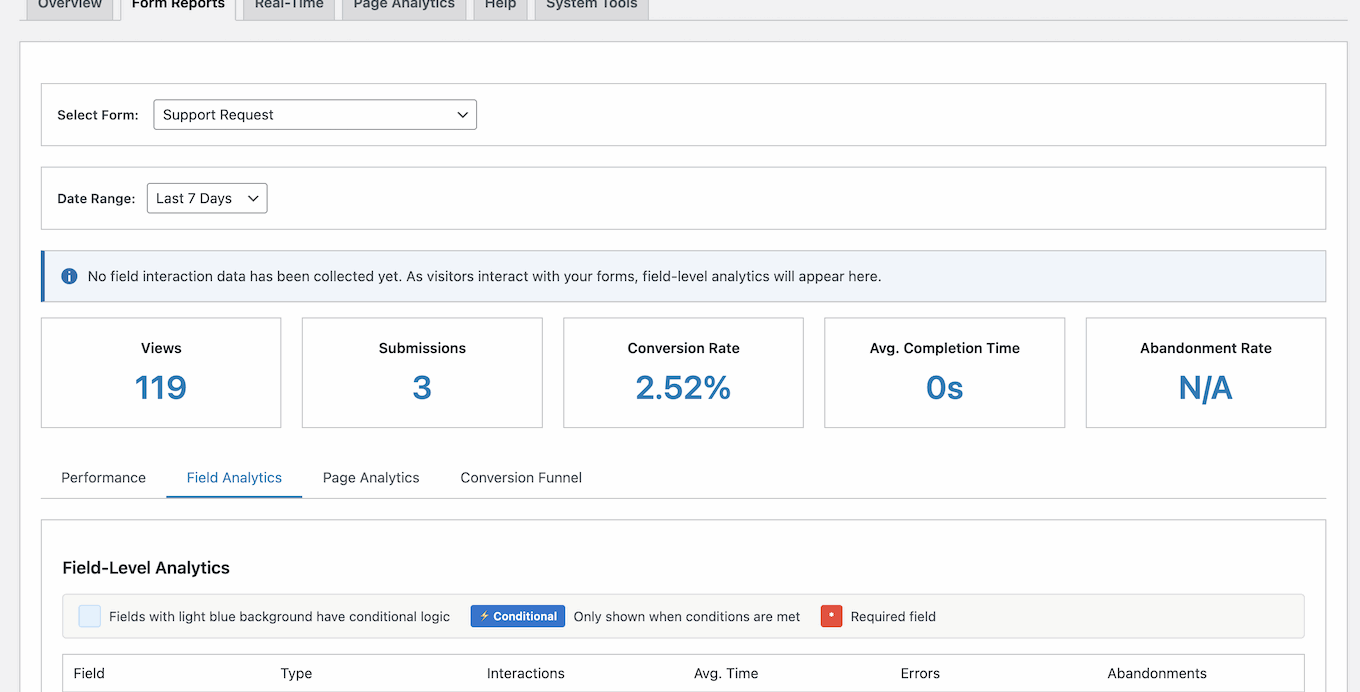Open the Select Form dropdown
The width and height of the screenshot is (1360, 692).
point(315,115)
